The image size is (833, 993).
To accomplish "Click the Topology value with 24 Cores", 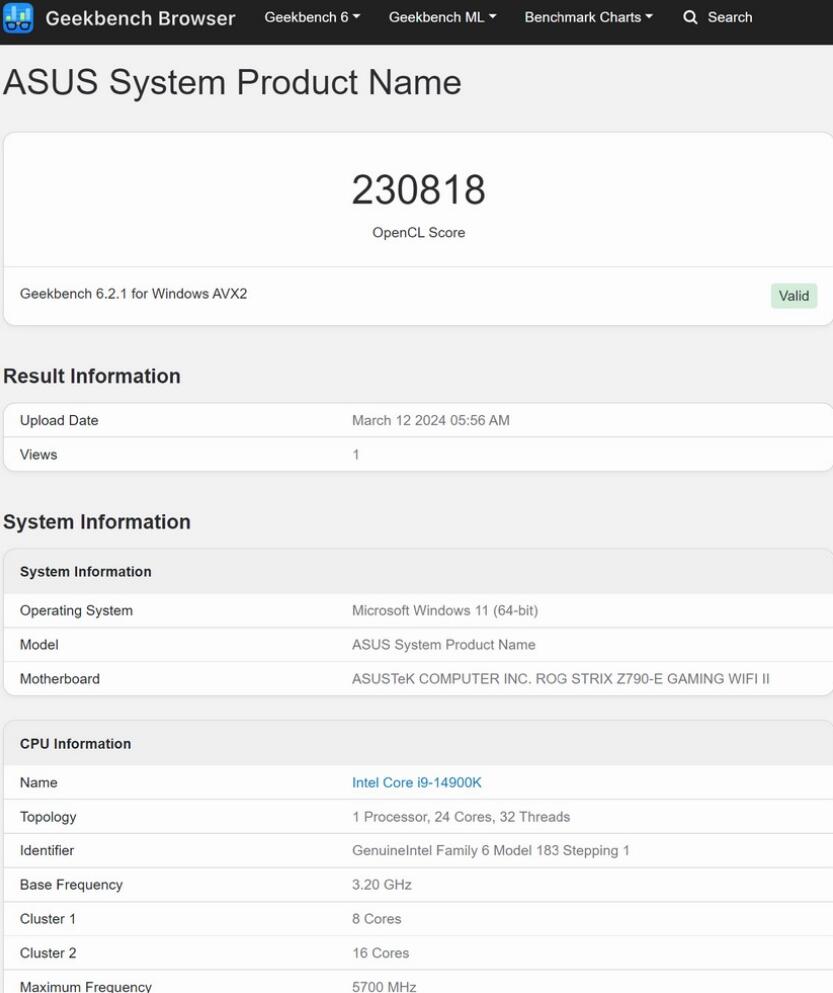I will (x=460, y=817).
